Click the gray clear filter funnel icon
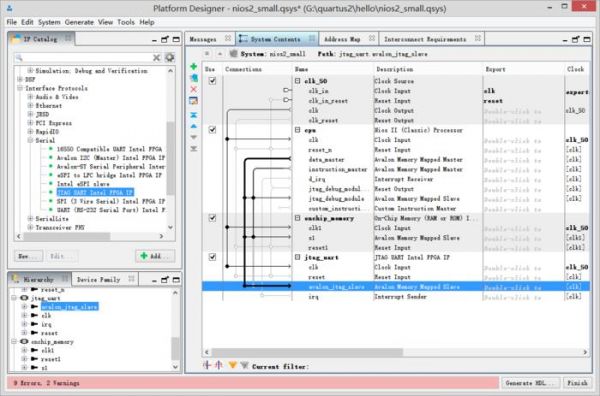 pos(244,366)
